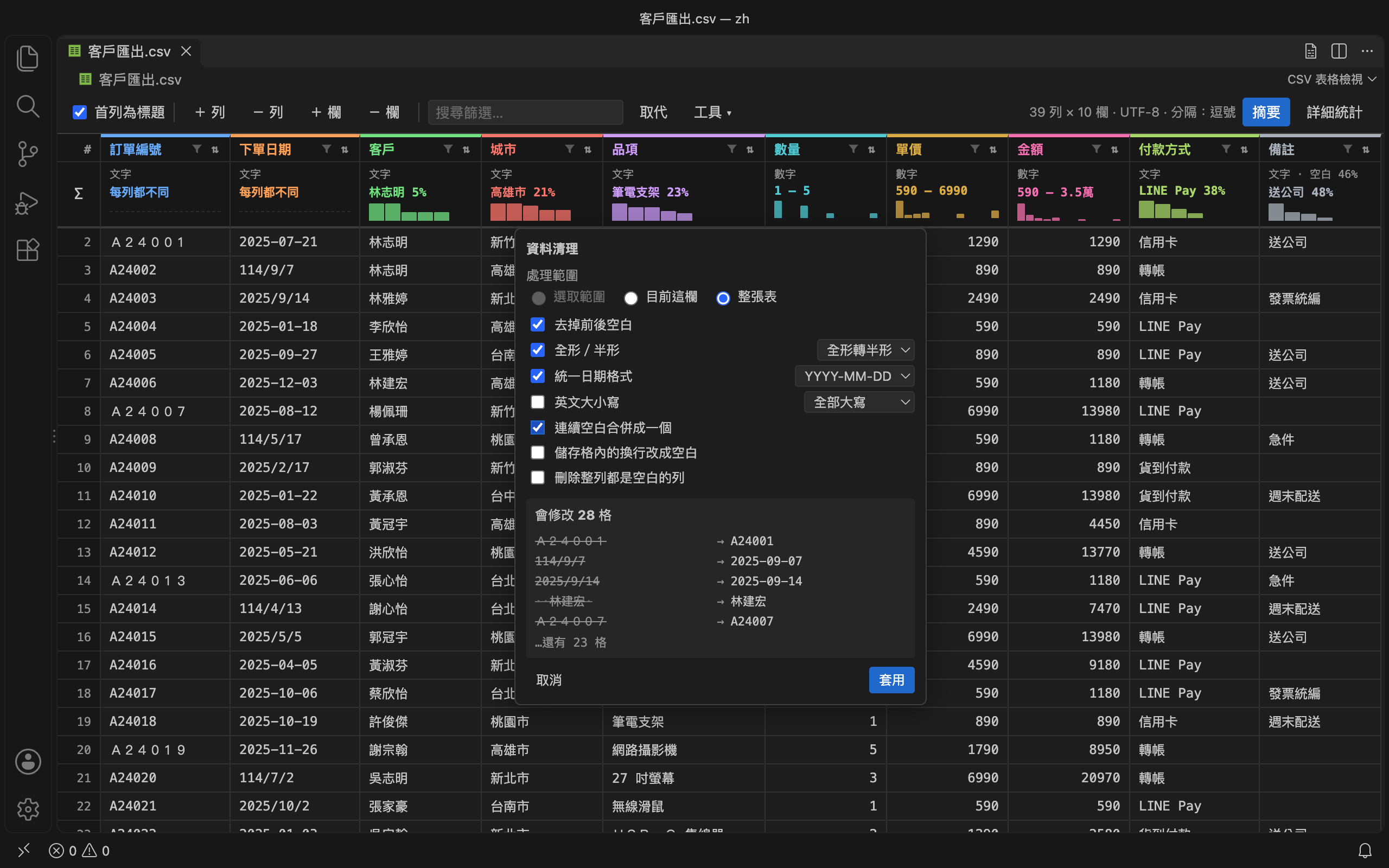Screen dimensions: 1389x868
Task: Click the split editor icon
Action: tap(1339, 51)
